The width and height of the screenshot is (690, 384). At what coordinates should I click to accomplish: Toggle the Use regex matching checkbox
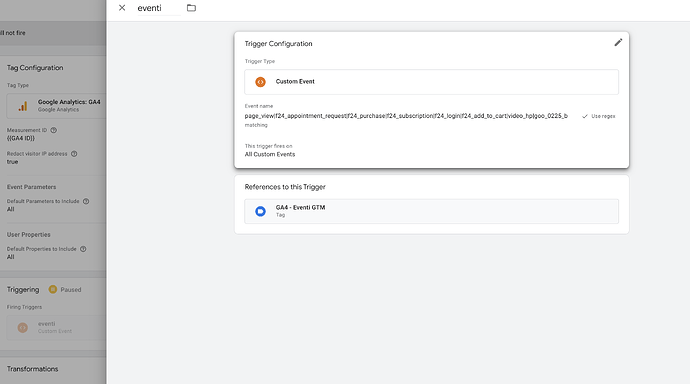point(585,116)
